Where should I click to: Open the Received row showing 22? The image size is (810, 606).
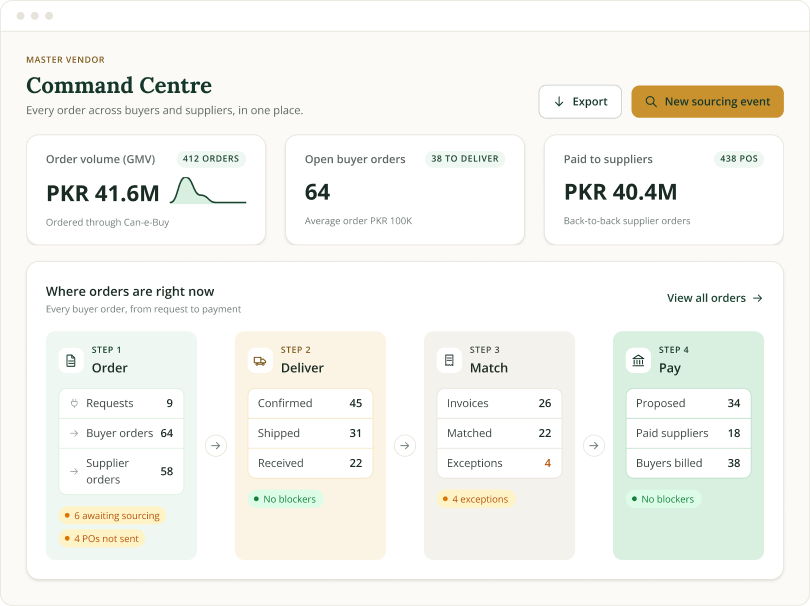point(310,463)
